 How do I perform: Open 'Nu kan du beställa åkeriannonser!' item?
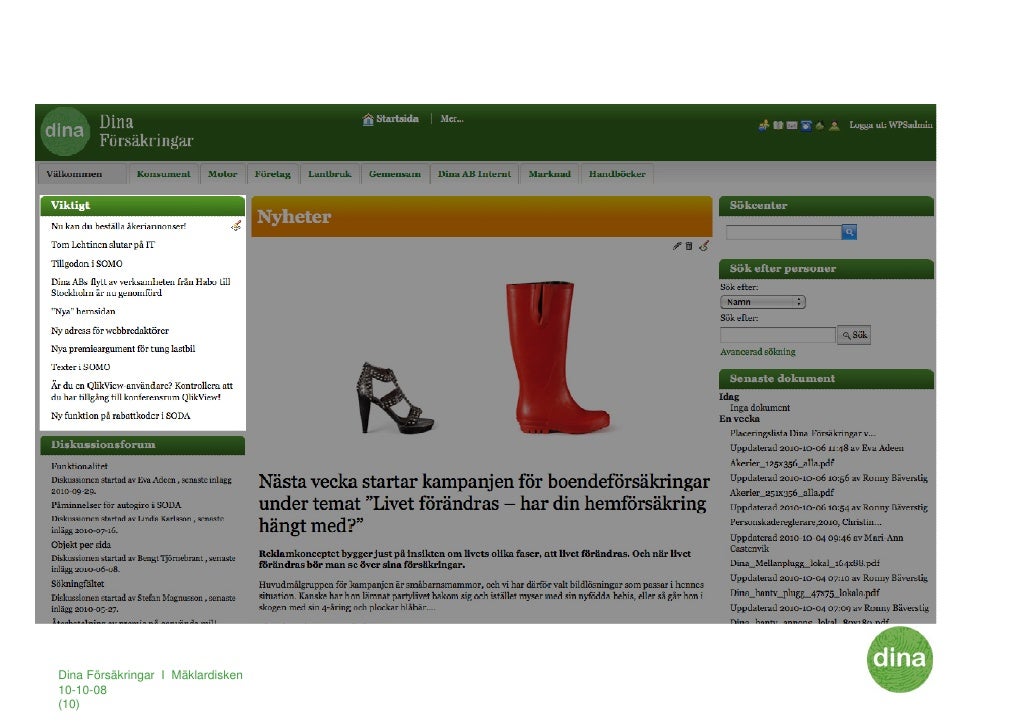pyautogui.click(x=118, y=226)
